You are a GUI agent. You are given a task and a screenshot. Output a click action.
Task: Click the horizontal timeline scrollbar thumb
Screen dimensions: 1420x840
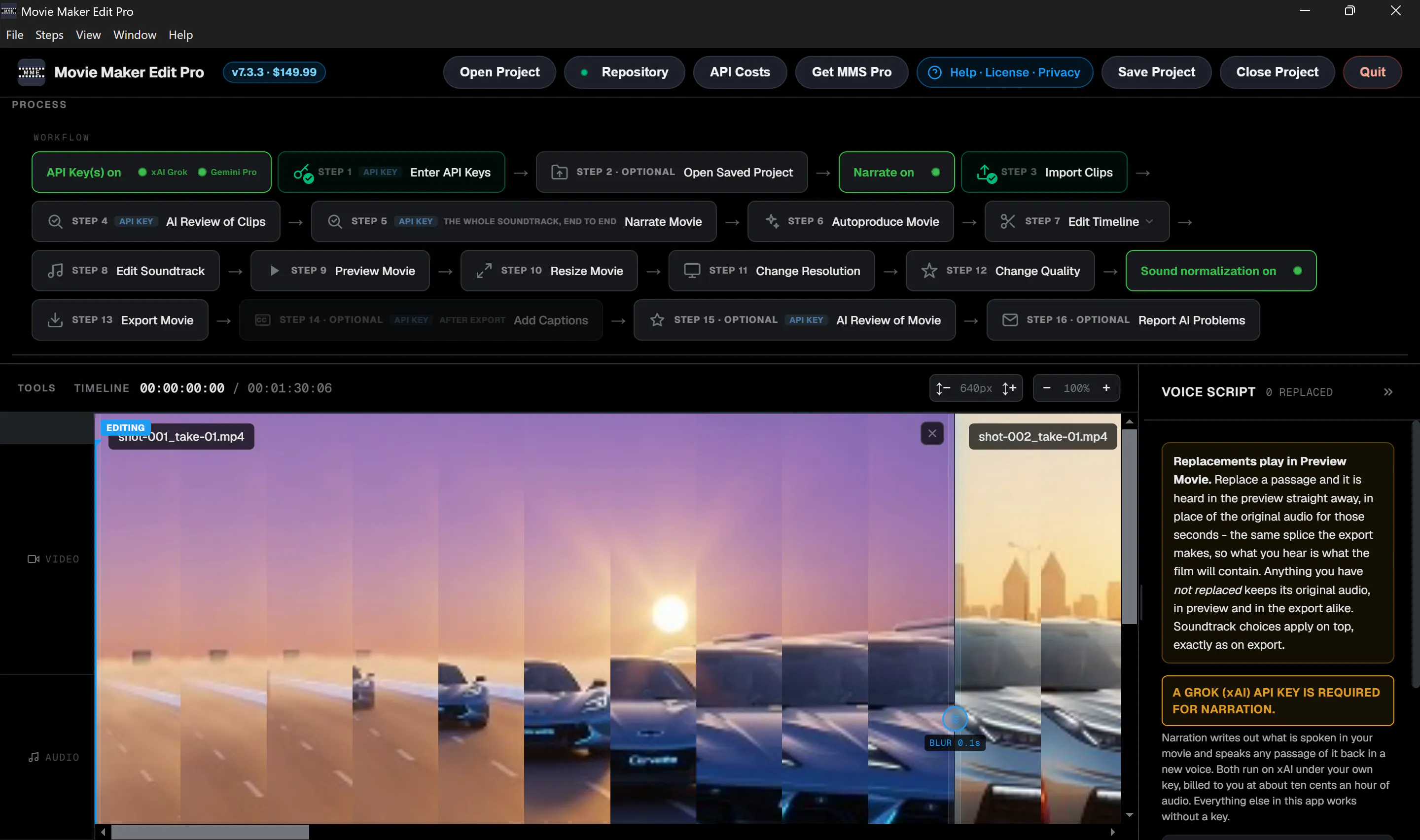(x=210, y=832)
